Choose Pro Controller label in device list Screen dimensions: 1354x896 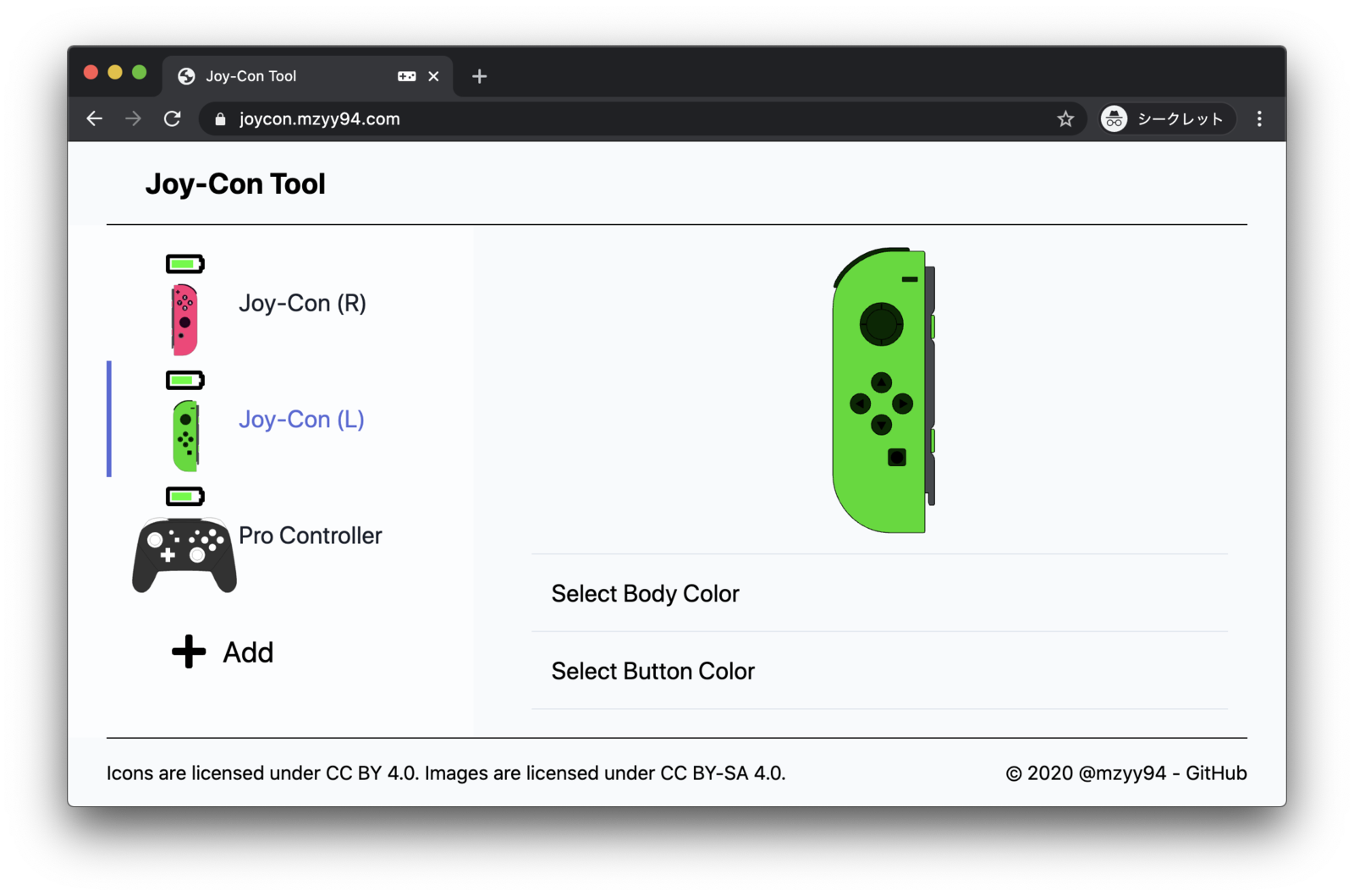click(x=310, y=536)
